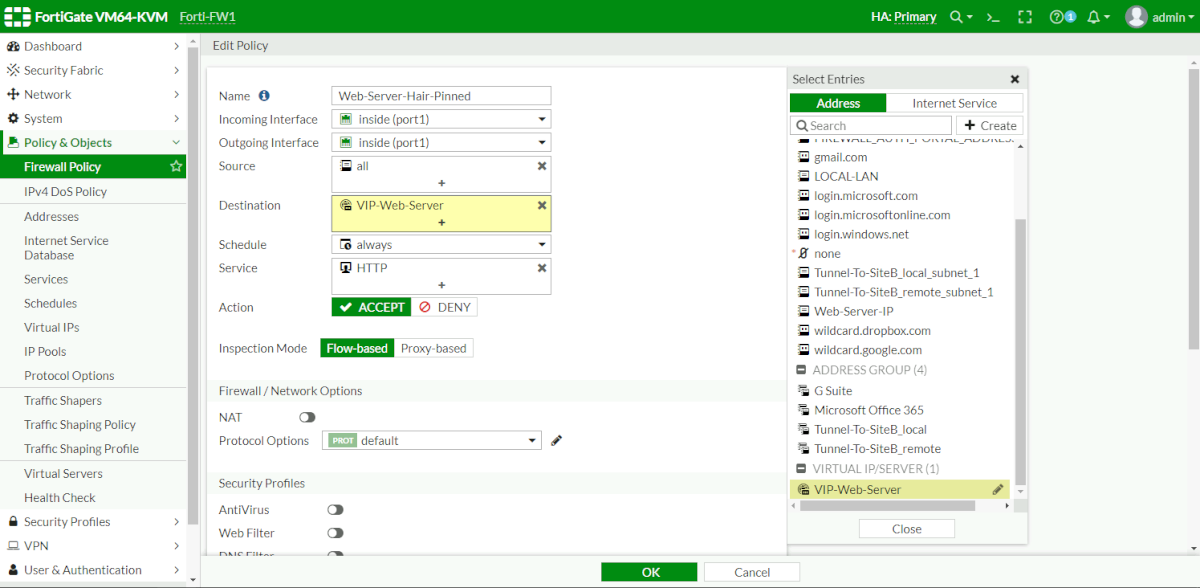Click the favorite star on Firewall Policy
This screenshot has height=588, width=1200.
click(x=177, y=167)
